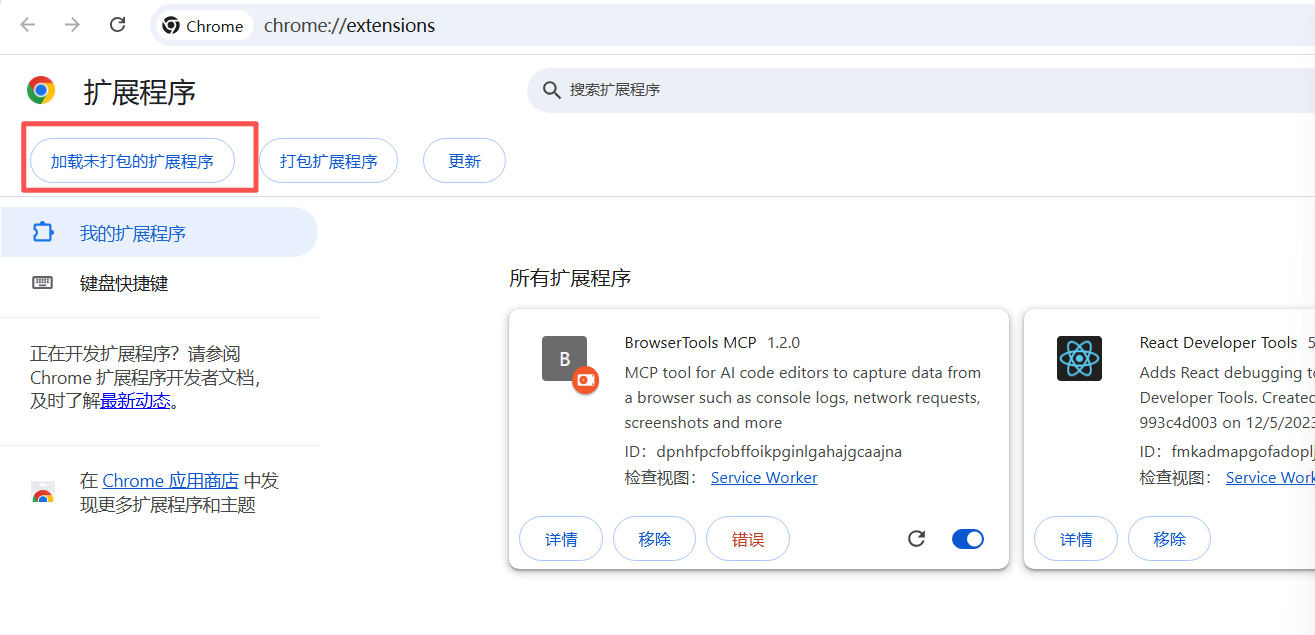The width and height of the screenshot is (1315, 635).
Task: Click 移除 for React Developer Tools
Action: 1169,539
